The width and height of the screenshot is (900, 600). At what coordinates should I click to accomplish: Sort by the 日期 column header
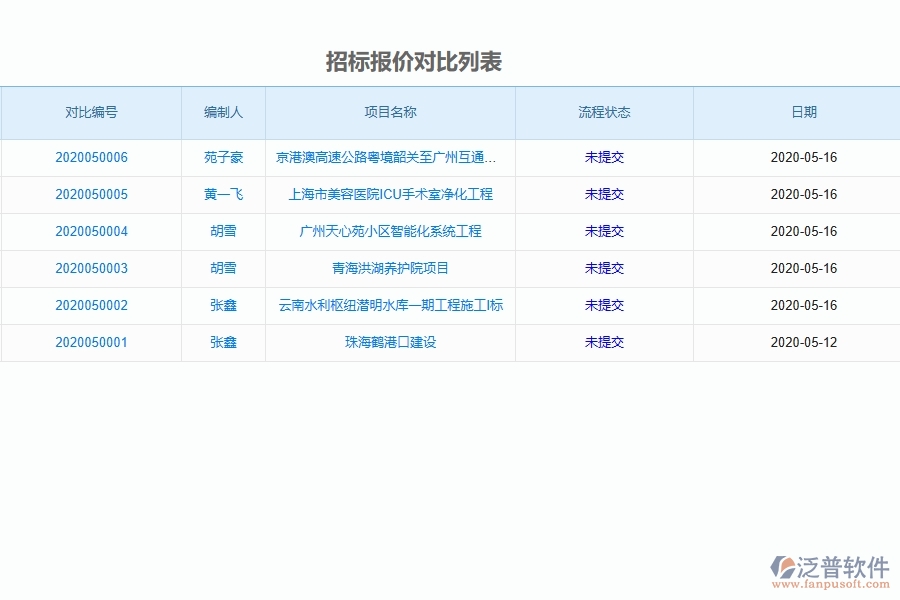[805, 112]
